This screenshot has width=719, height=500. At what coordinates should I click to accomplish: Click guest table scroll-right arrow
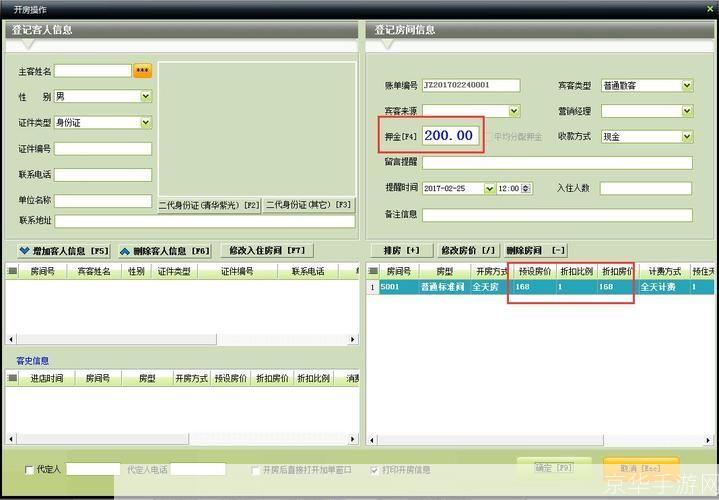[353, 339]
